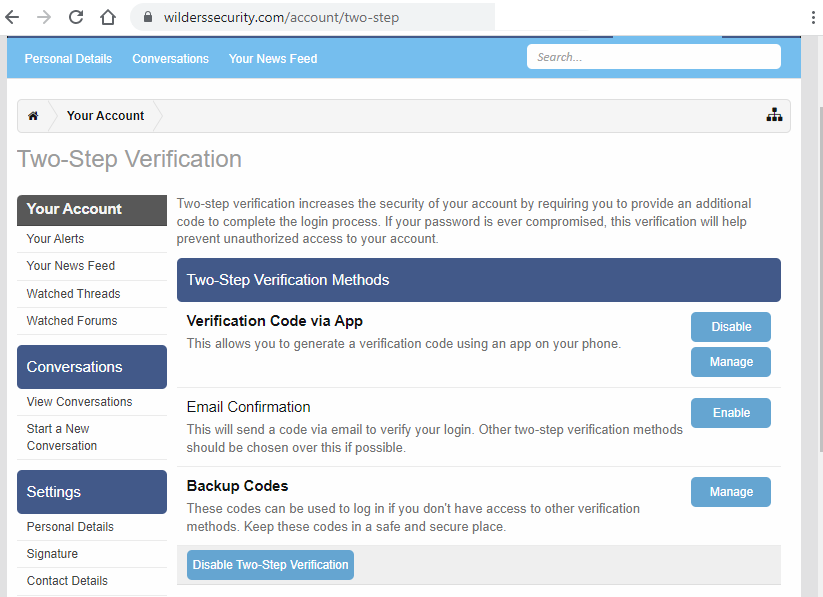The height and width of the screenshot is (597, 823).
Task: Open Your Alerts in the sidebar
Action: [x=54, y=238]
